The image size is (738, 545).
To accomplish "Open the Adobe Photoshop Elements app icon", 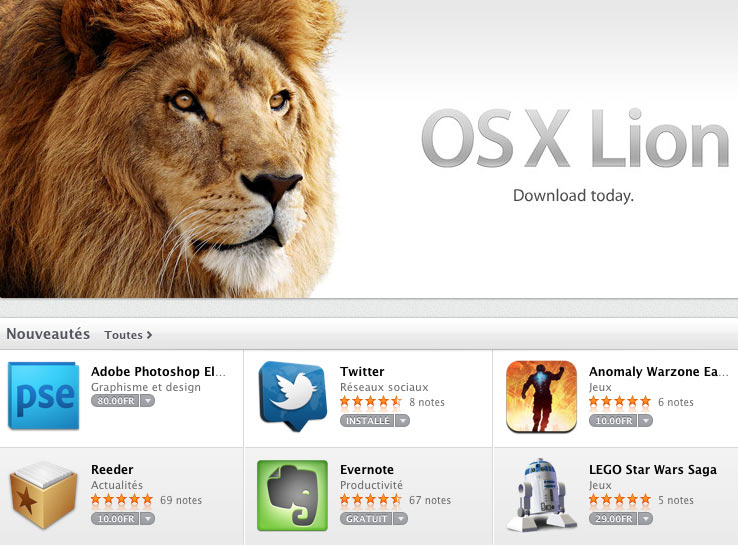I will coord(43,395).
